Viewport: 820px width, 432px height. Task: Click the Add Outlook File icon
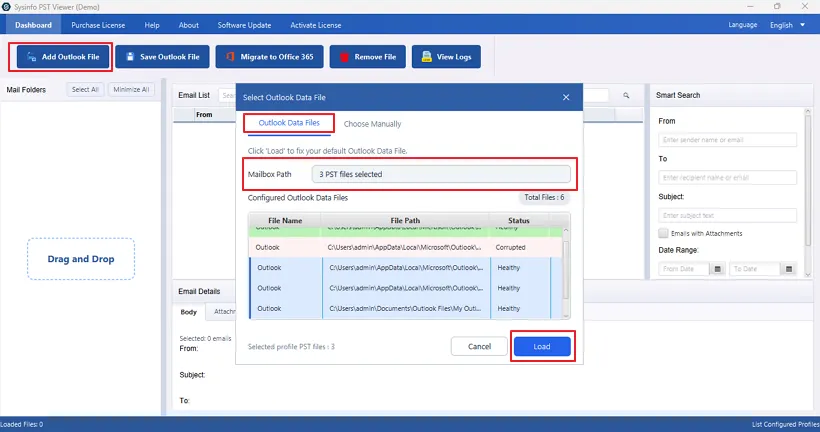coord(31,57)
